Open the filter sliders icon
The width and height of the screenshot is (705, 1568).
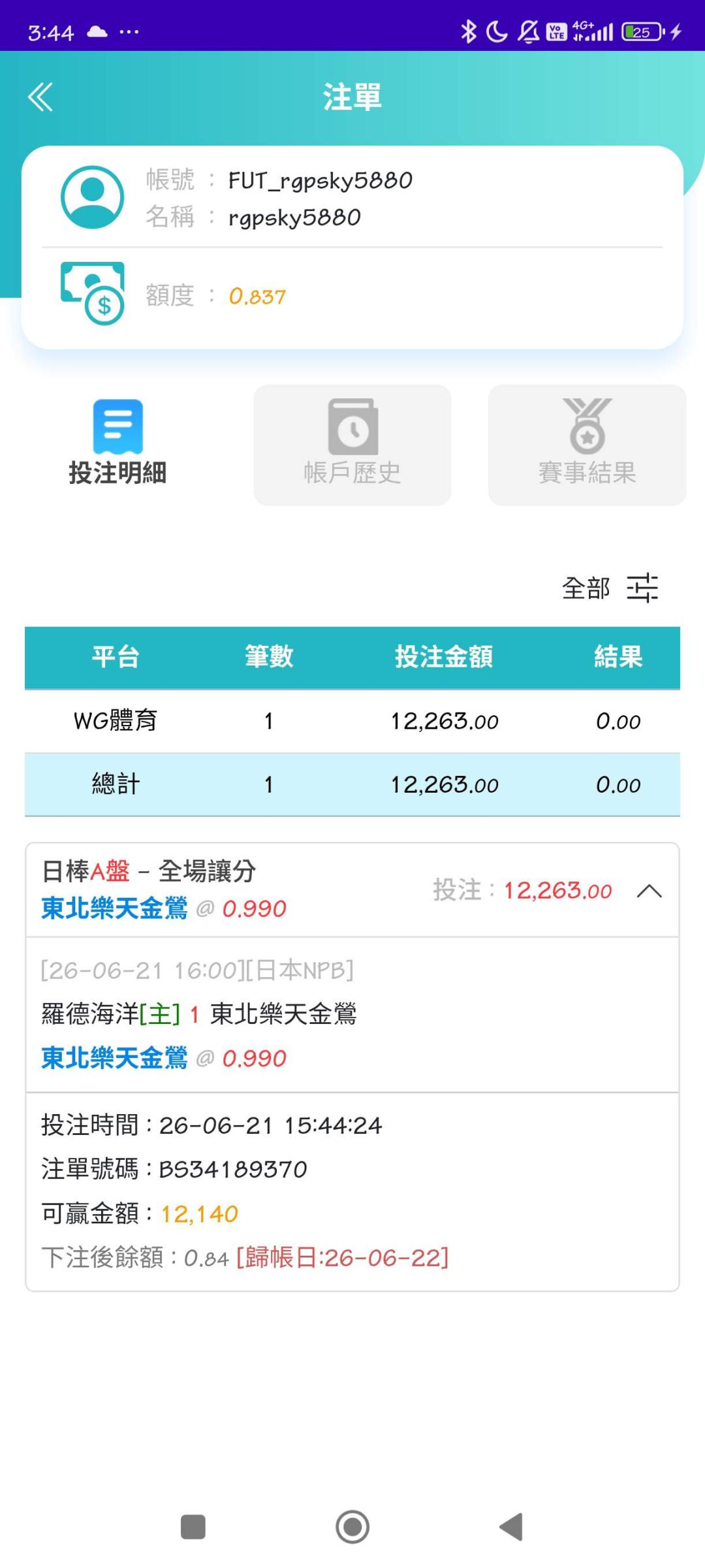[x=642, y=588]
